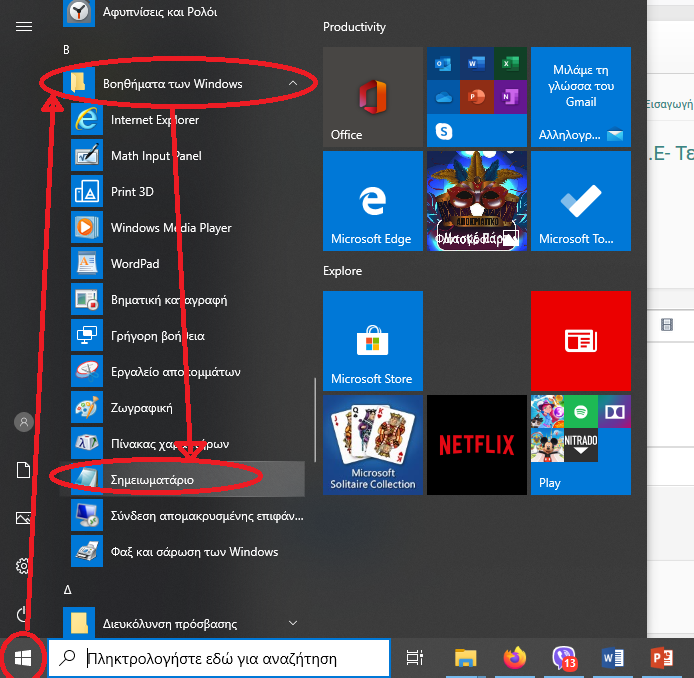Start Windows Media Player

point(182,227)
